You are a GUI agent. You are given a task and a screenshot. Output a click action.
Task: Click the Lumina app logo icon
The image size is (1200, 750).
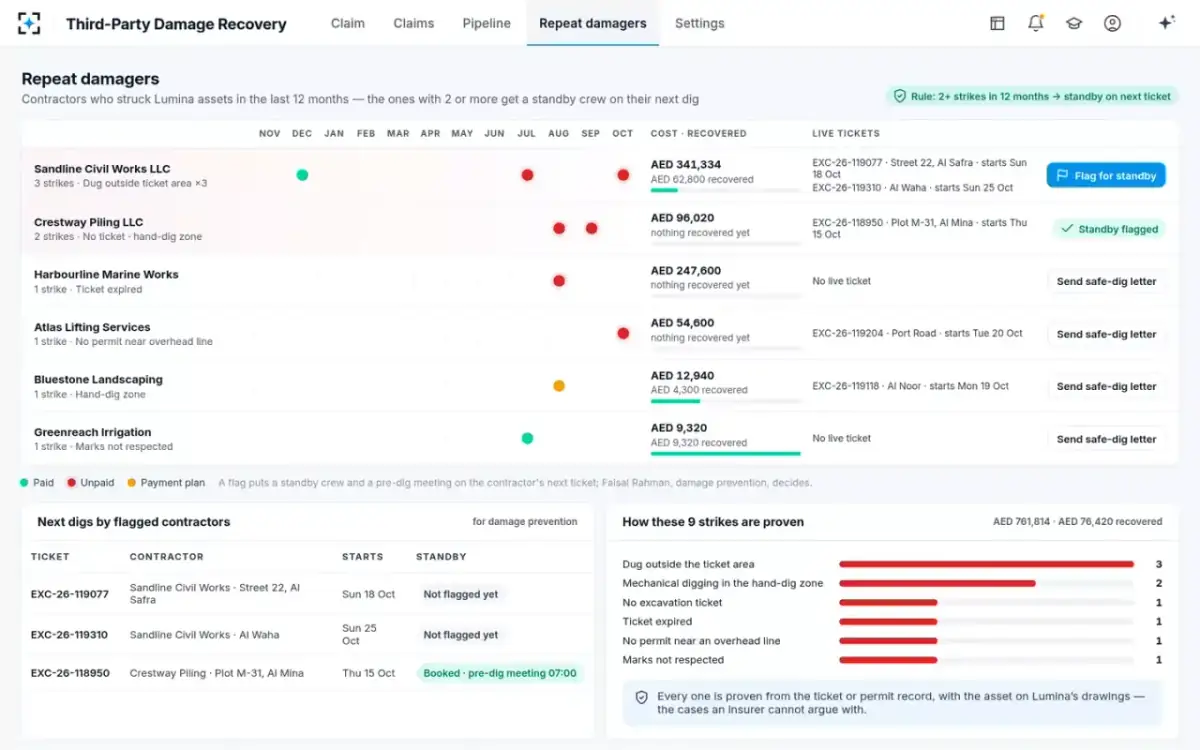pos(30,23)
